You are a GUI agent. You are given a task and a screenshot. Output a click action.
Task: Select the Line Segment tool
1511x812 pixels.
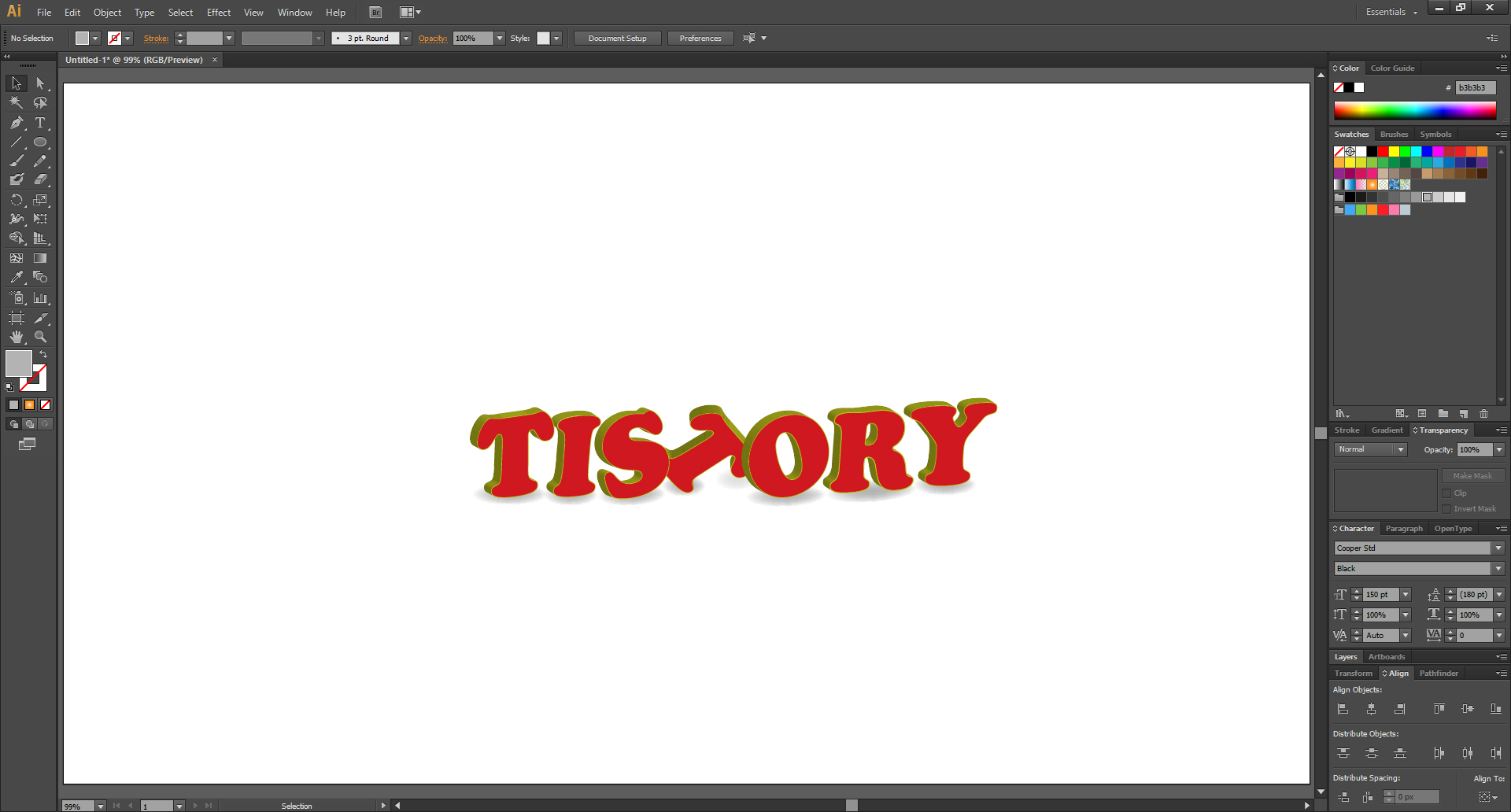17,142
